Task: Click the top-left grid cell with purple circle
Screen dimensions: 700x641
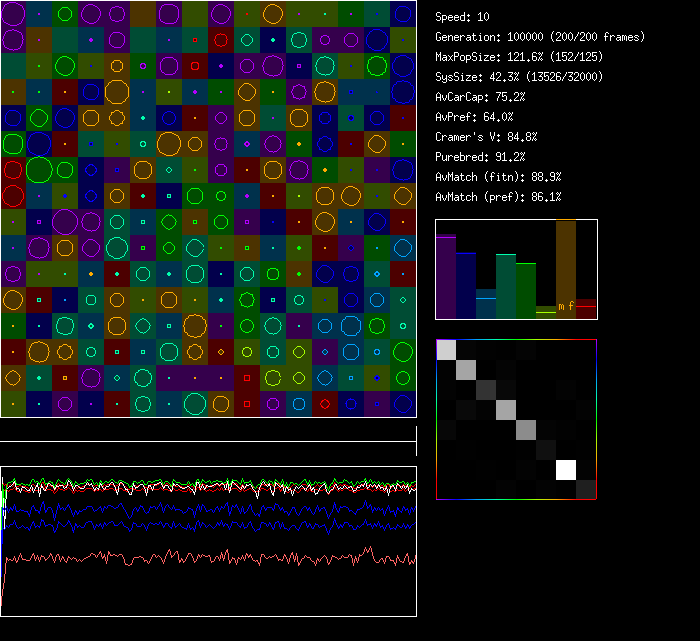Action: click(x=13, y=14)
